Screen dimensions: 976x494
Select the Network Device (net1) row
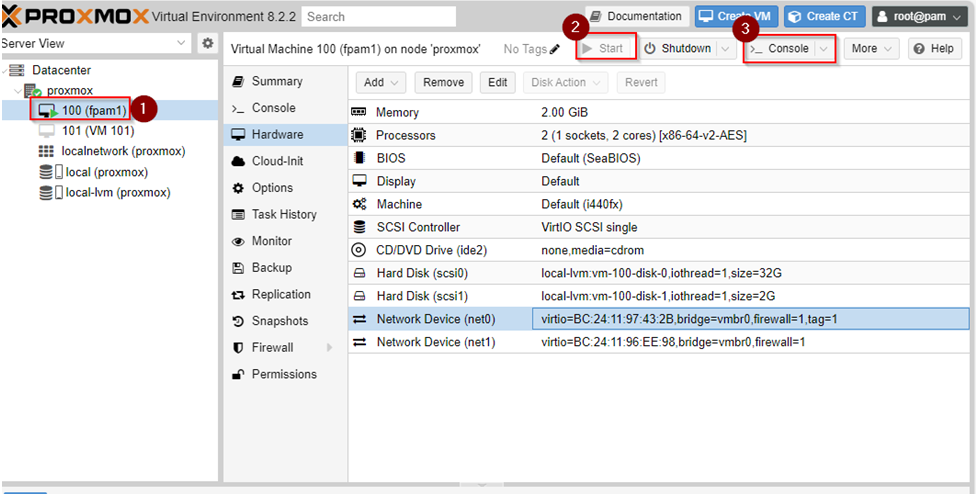click(659, 342)
